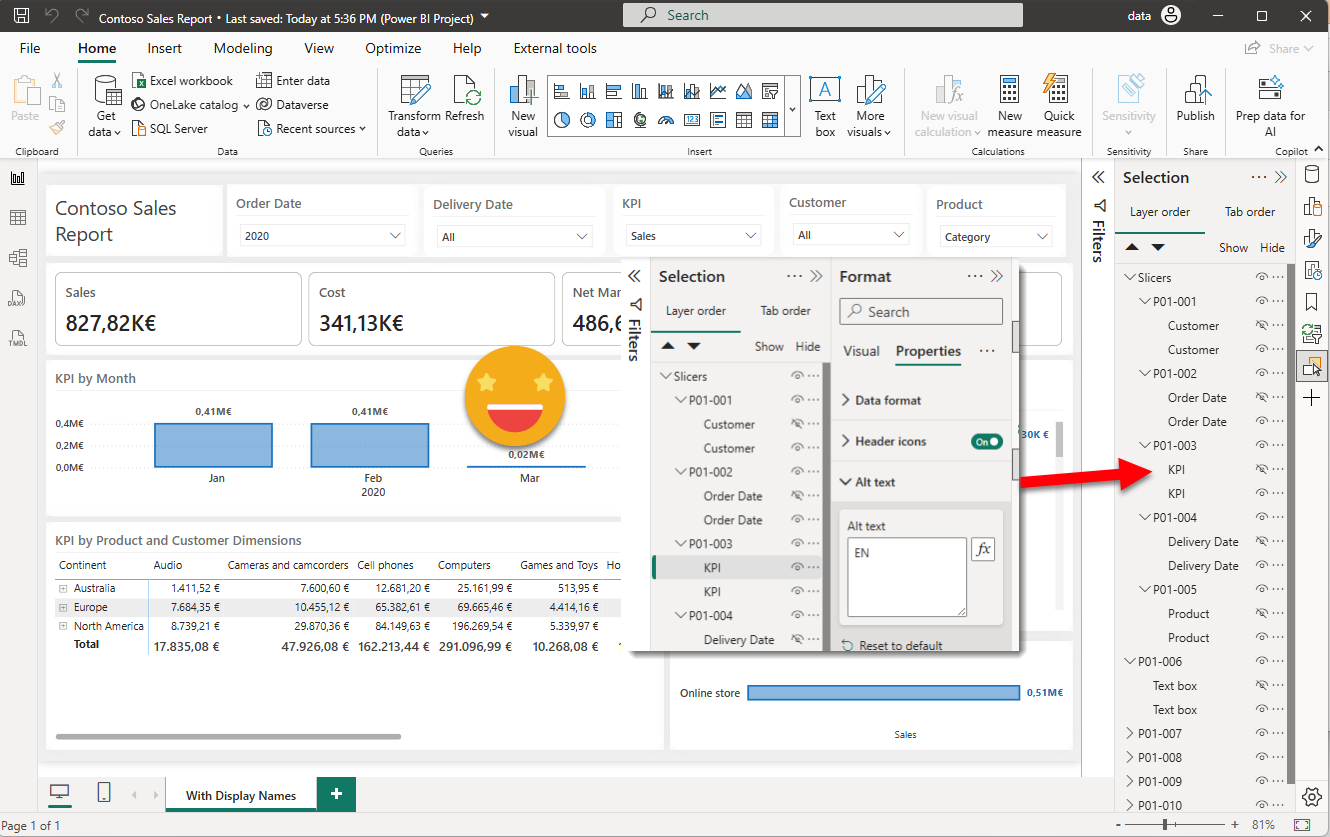Click the Publish icon
The height and width of the screenshot is (837, 1330).
[1195, 92]
